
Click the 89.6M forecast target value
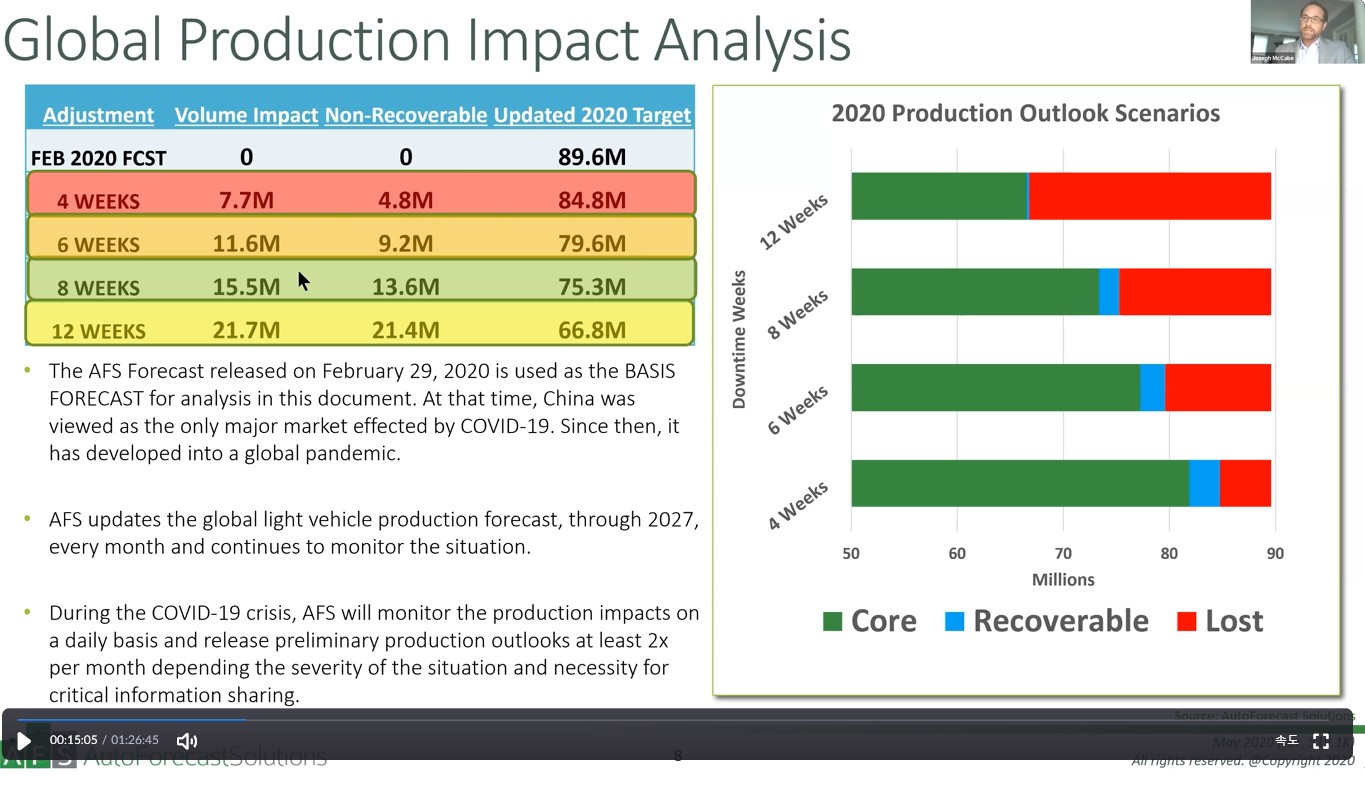592,157
